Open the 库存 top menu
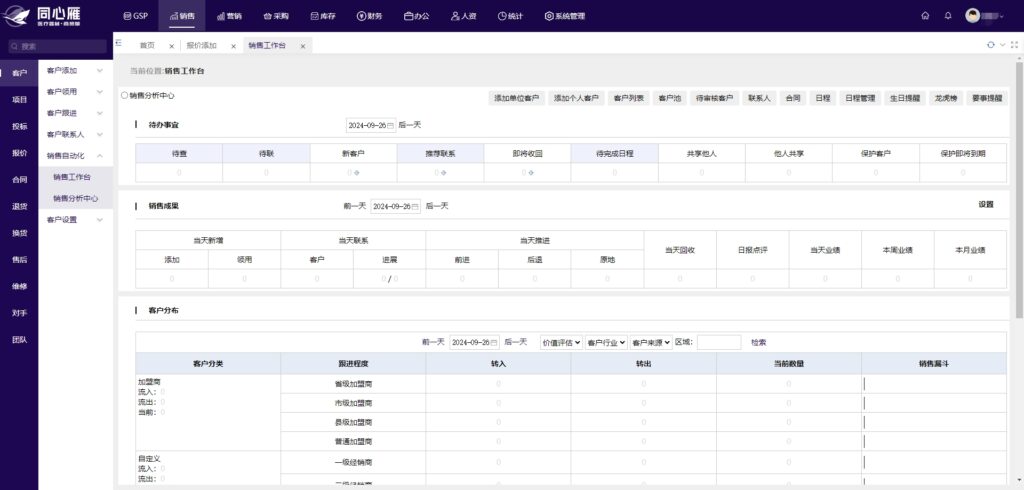The image size is (1024, 490). pos(323,16)
